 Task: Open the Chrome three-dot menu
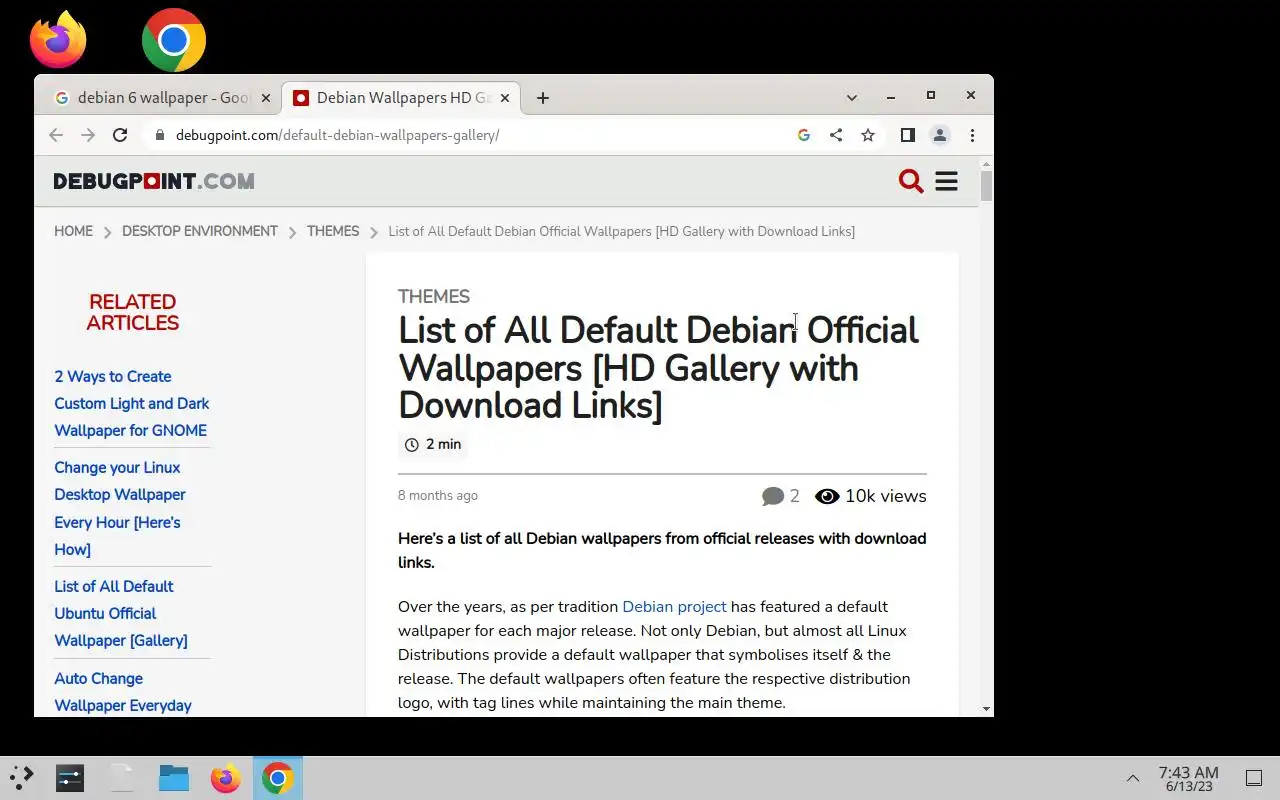point(972,135)
